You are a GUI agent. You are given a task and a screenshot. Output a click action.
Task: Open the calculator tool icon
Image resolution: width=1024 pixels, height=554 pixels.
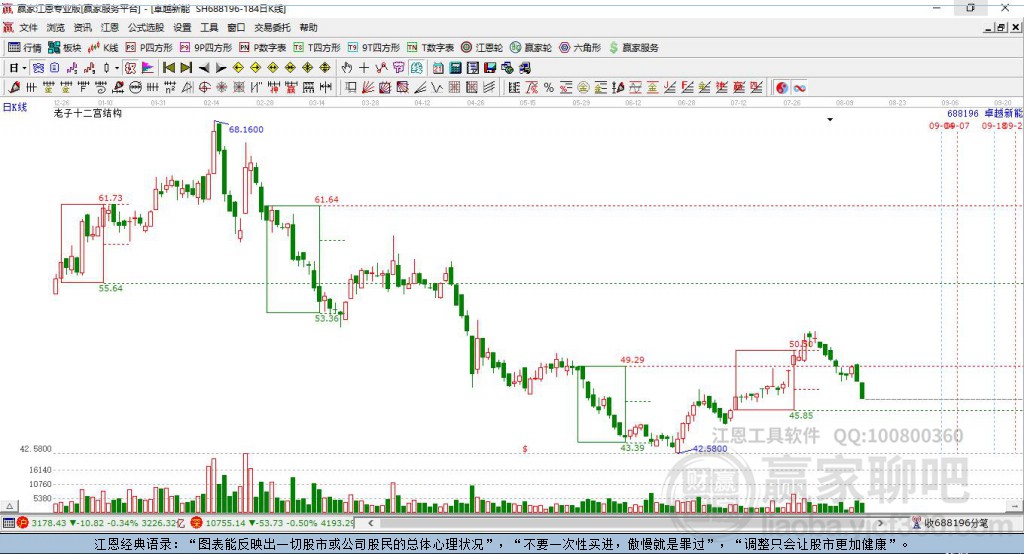coord(455,68)
